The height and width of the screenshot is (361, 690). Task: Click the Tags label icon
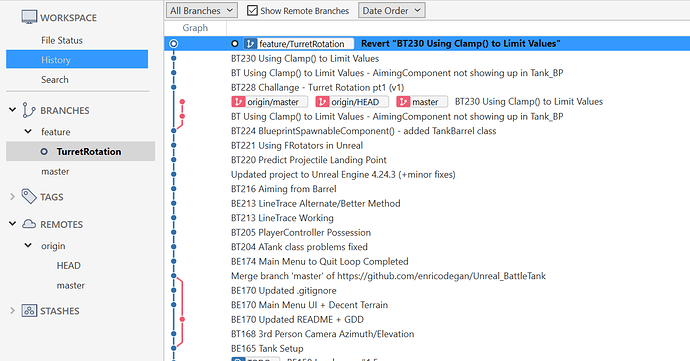point(29,196)
